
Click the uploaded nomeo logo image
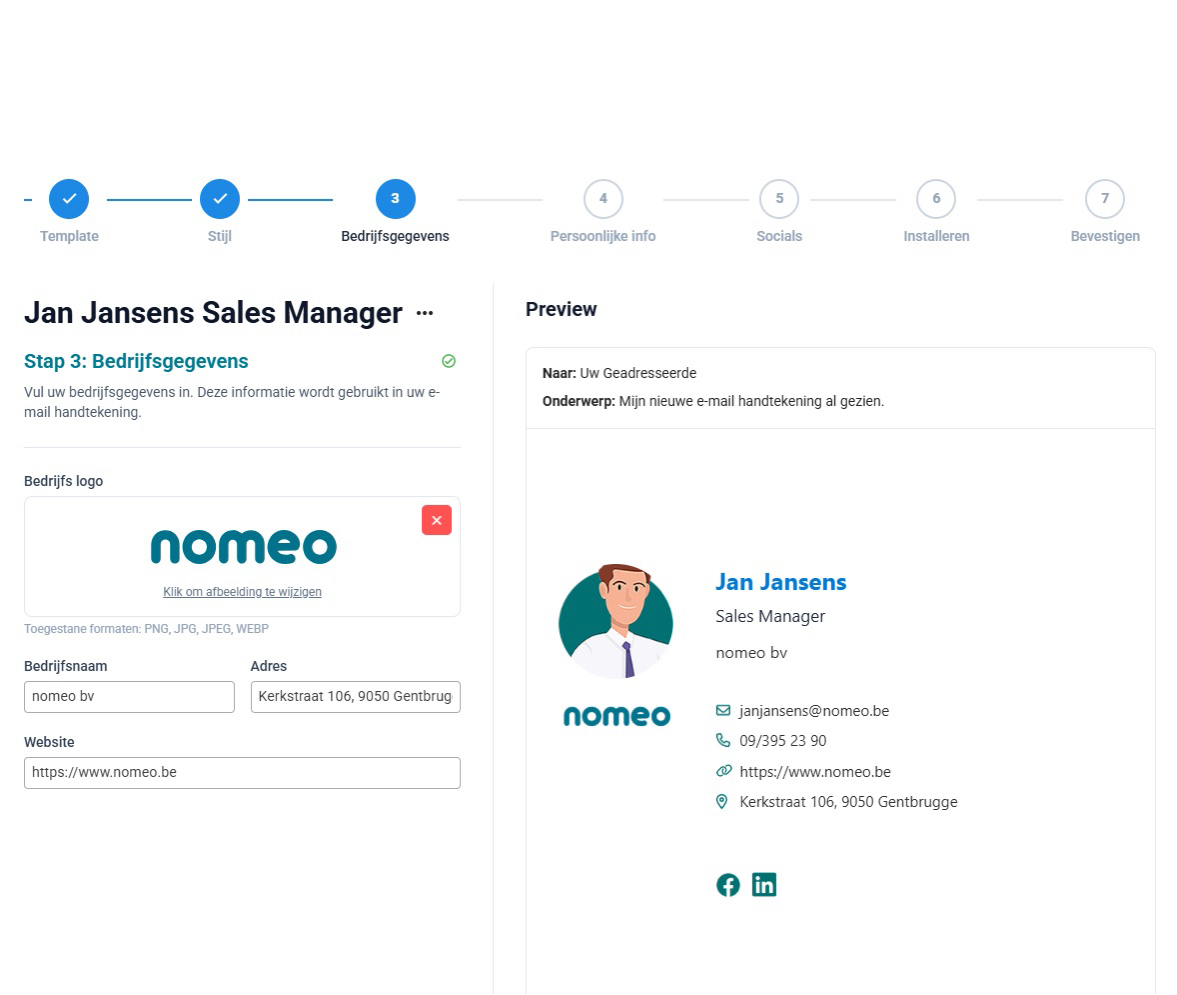point(243,547)
